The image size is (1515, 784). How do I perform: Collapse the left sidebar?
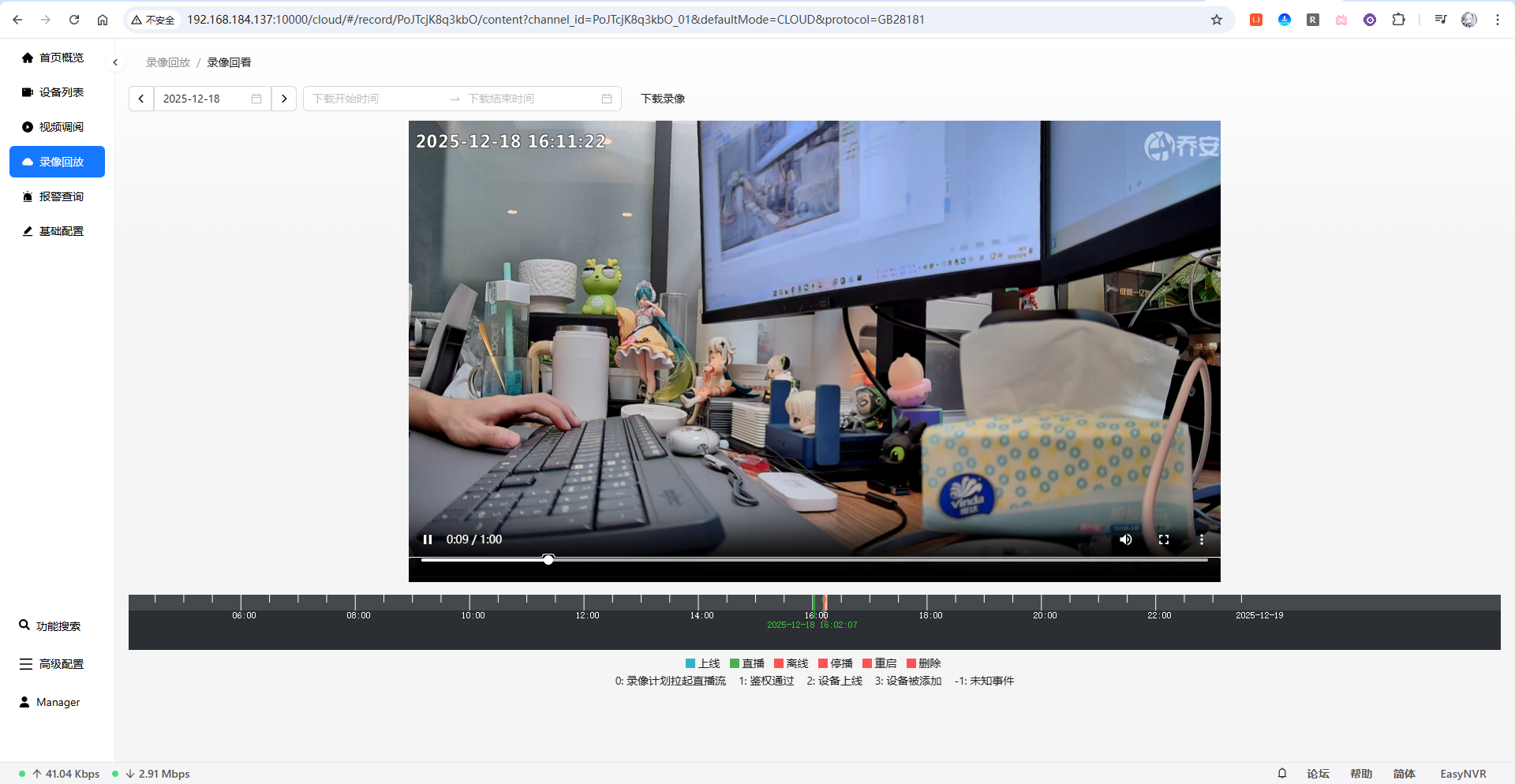click(x=115, y=62)
